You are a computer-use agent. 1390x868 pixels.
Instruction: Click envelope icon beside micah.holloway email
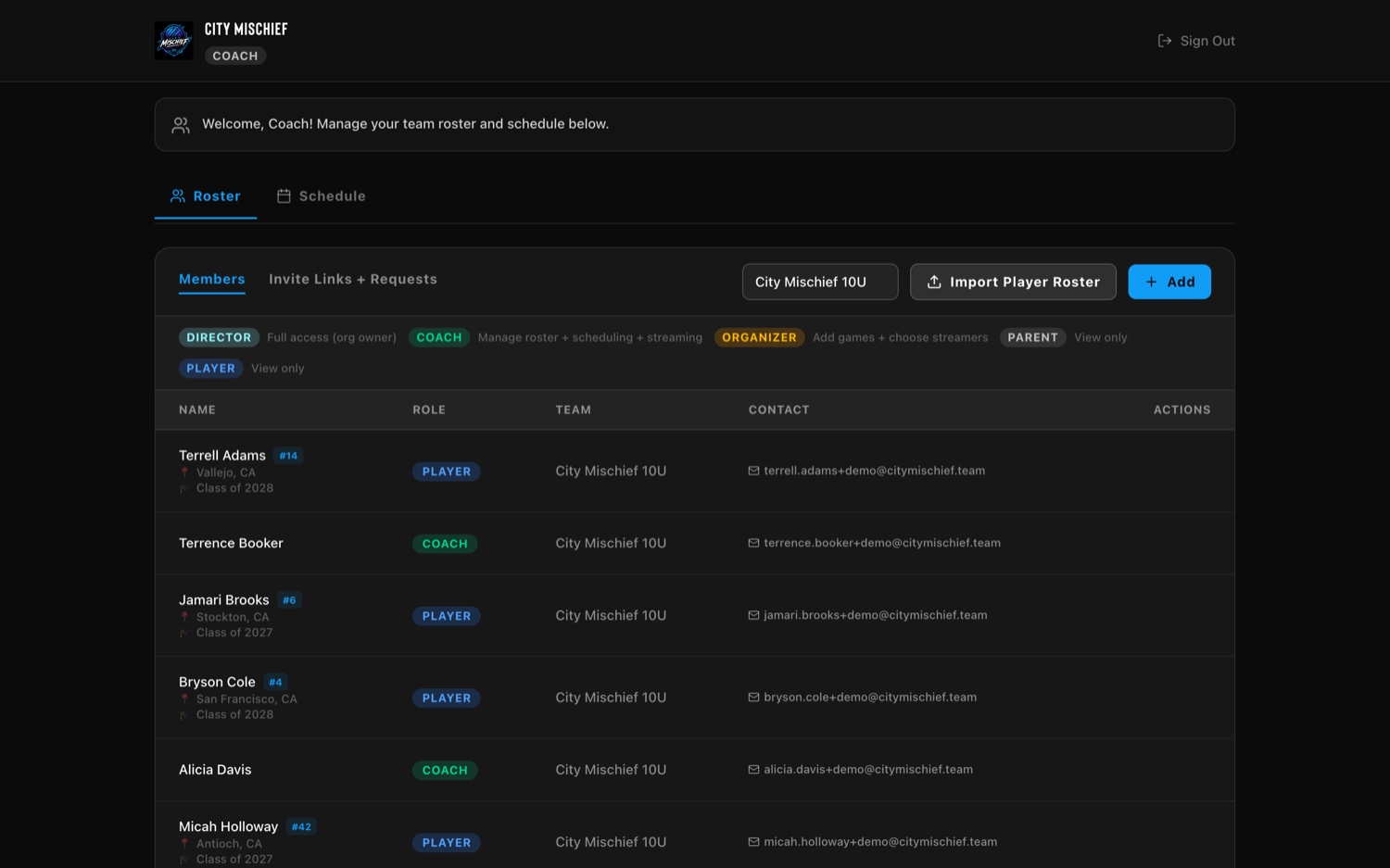pyautogui.click(x=753, y=842)
